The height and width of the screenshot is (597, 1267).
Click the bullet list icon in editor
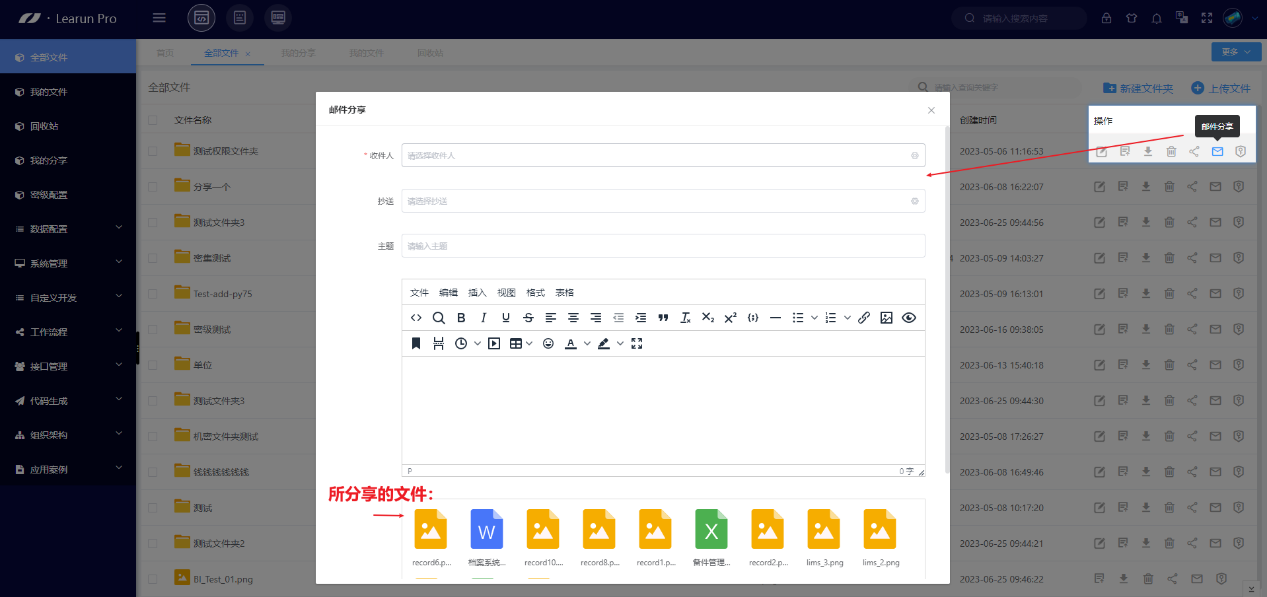(x=798, y=318)
